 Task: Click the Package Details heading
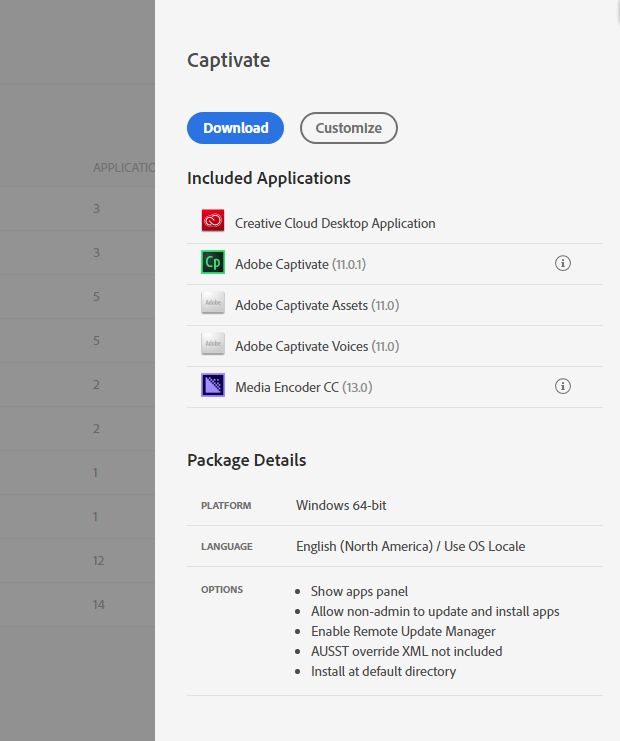pyautogui.click(x=247, y=460)
